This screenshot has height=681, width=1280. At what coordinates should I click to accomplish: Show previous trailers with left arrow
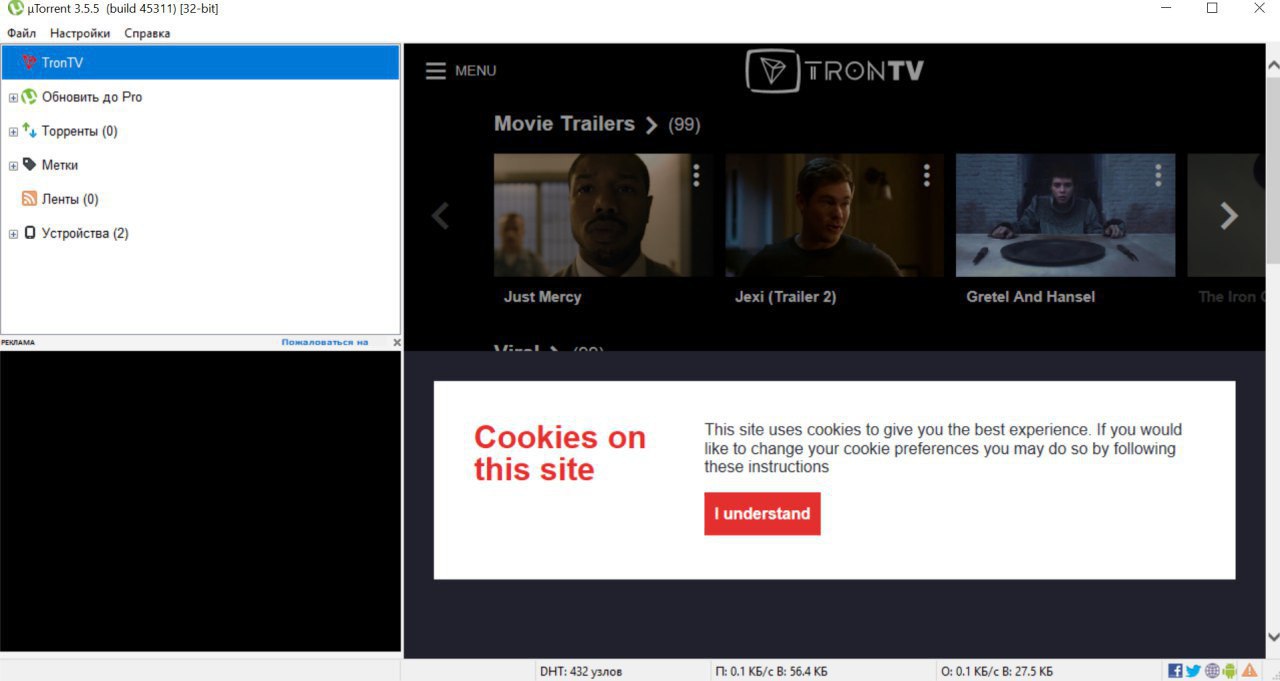coord(440,215)
